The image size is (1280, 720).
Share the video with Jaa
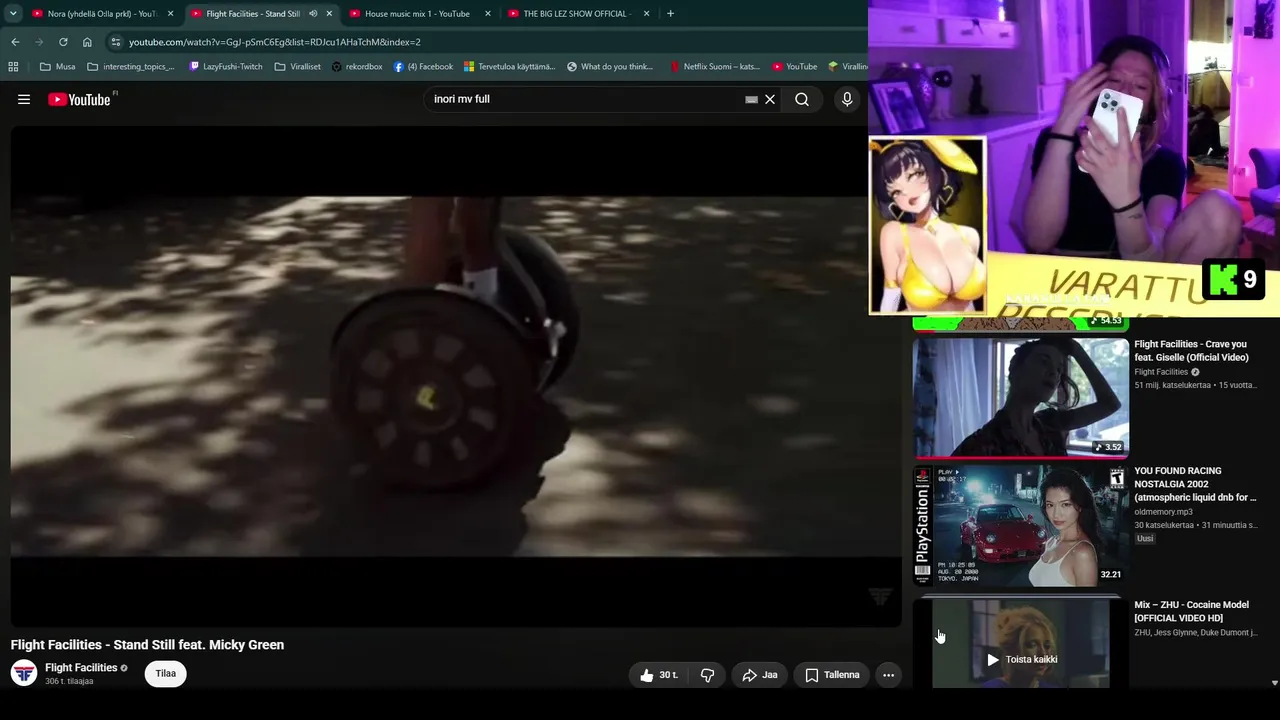(x=759, y=675)
